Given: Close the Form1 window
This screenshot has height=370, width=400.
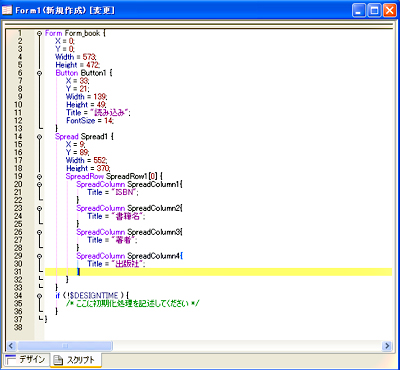Looking at the screenshot, I should 389,11.
